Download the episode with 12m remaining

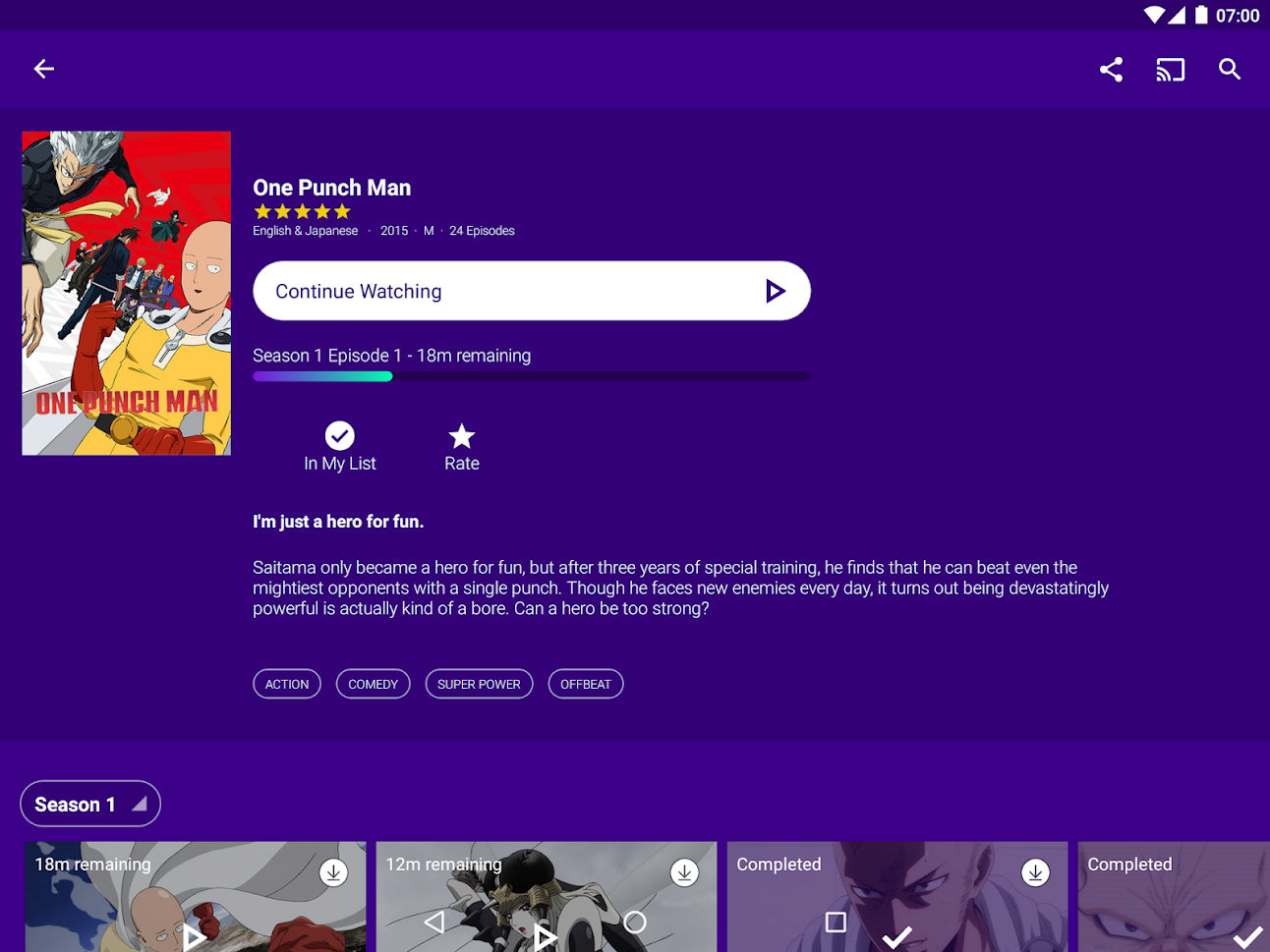[x=684, y=872]
